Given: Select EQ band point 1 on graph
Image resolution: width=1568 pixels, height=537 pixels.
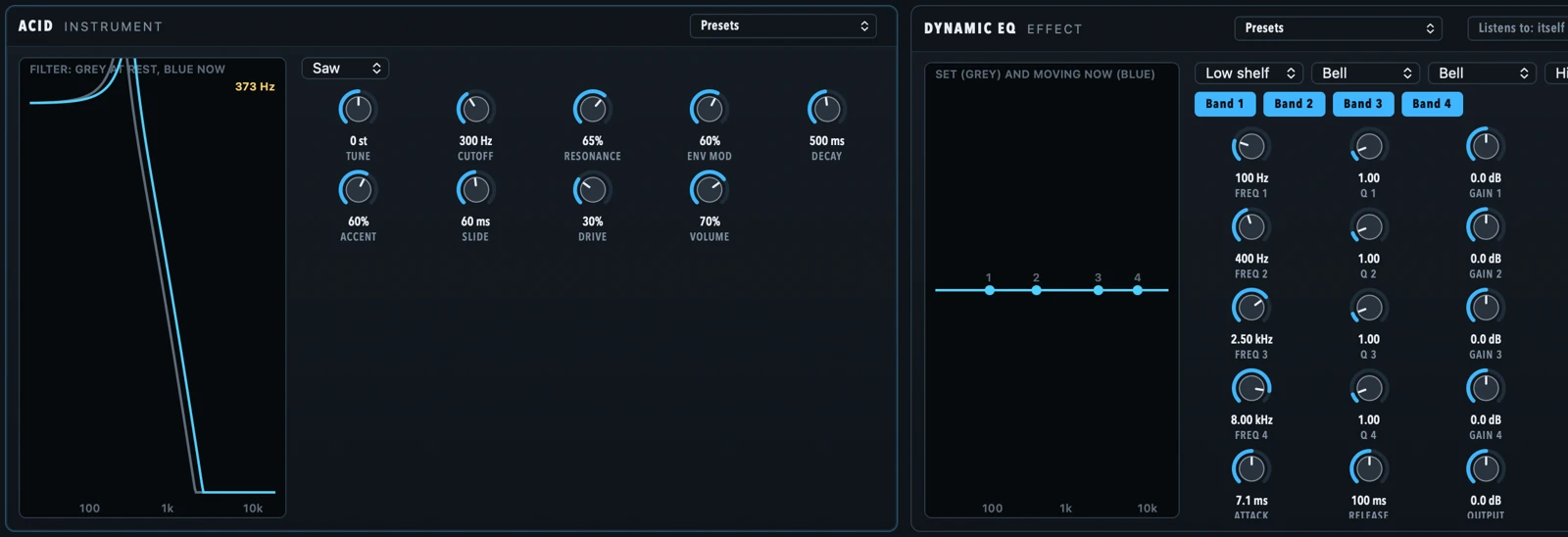Looking at the screenshot, I should (990, 290).
